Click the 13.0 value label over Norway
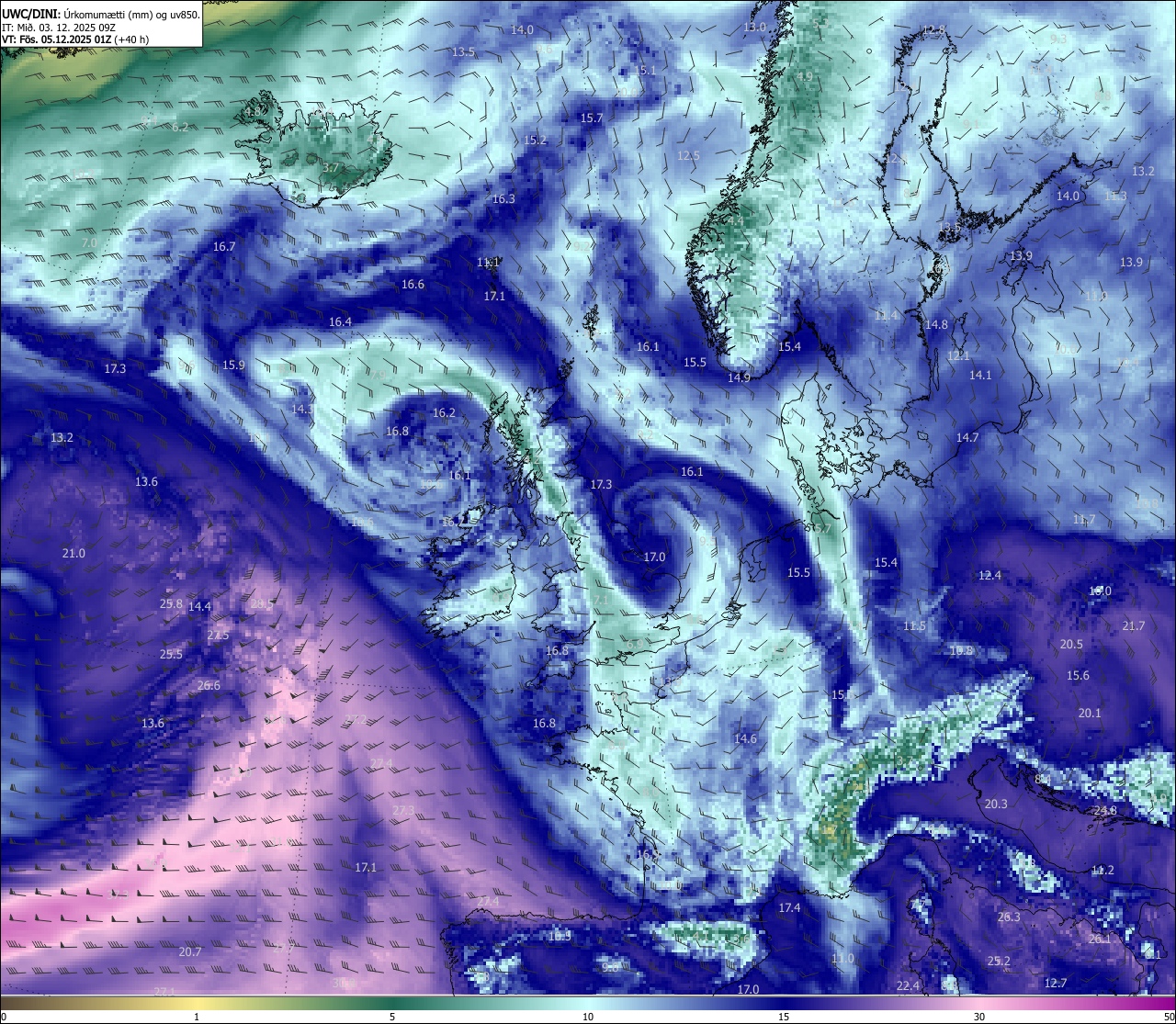 (754, 28)
